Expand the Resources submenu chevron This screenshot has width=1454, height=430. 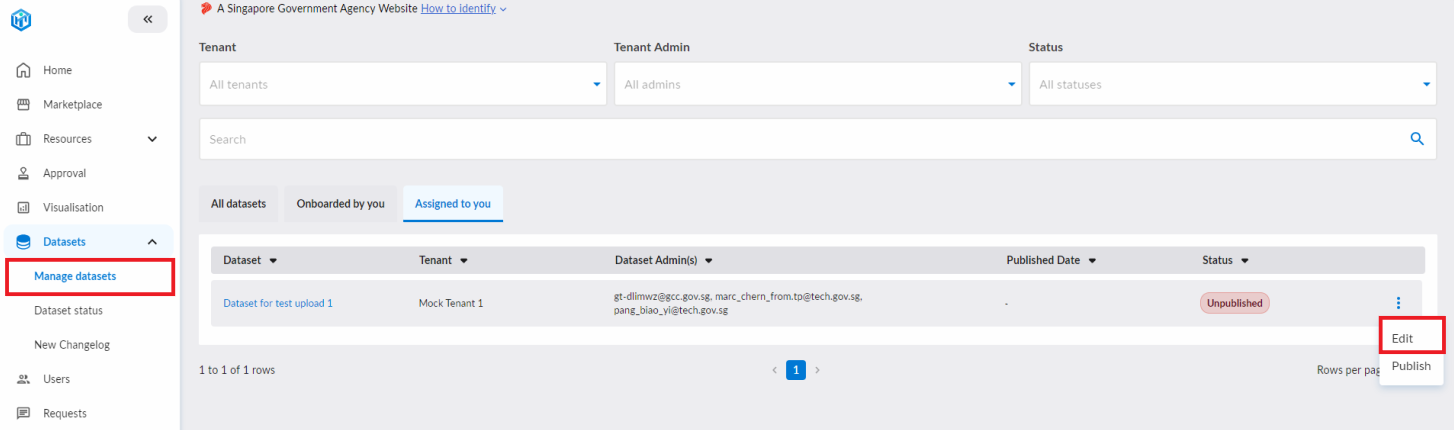[152, 139]
